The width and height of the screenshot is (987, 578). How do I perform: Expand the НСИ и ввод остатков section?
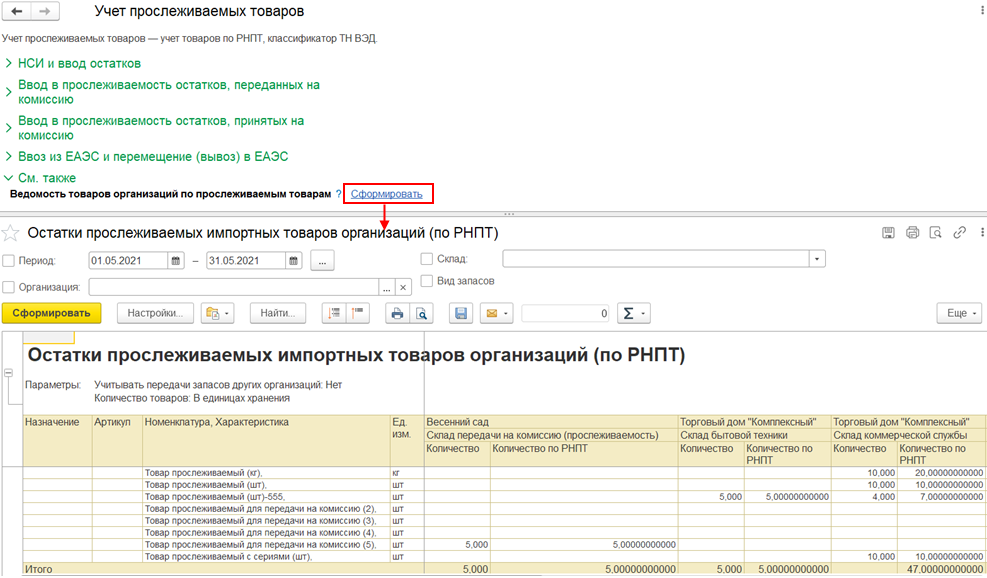tap(79, 63)
